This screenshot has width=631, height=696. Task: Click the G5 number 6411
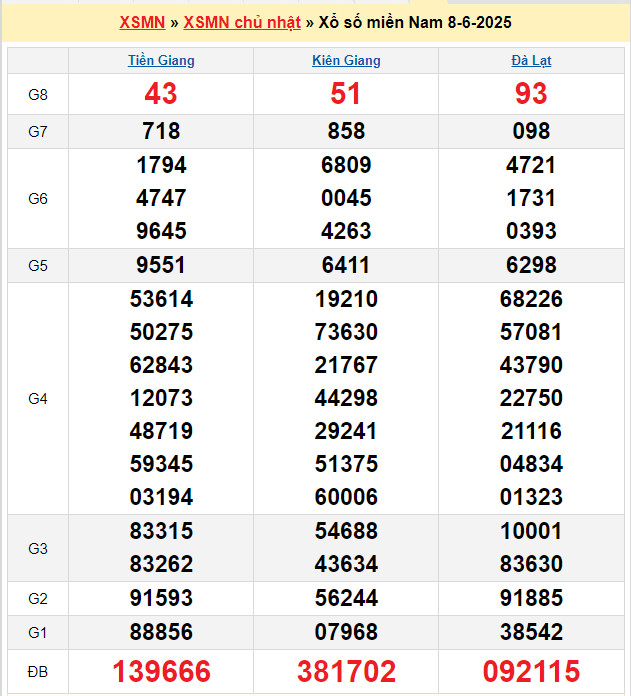(346, 265)
